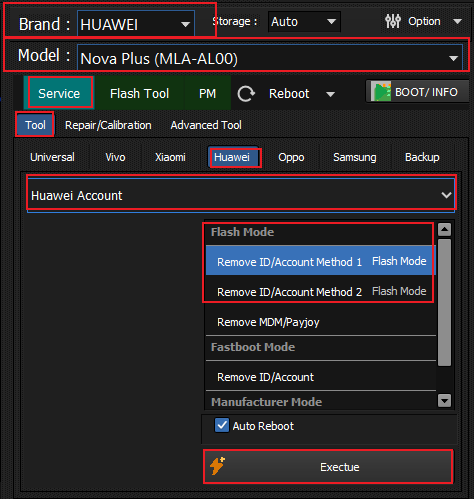The image size is (474, 499).
Task: Select the Universal brand tab
Action: click(x=52, y=157)
